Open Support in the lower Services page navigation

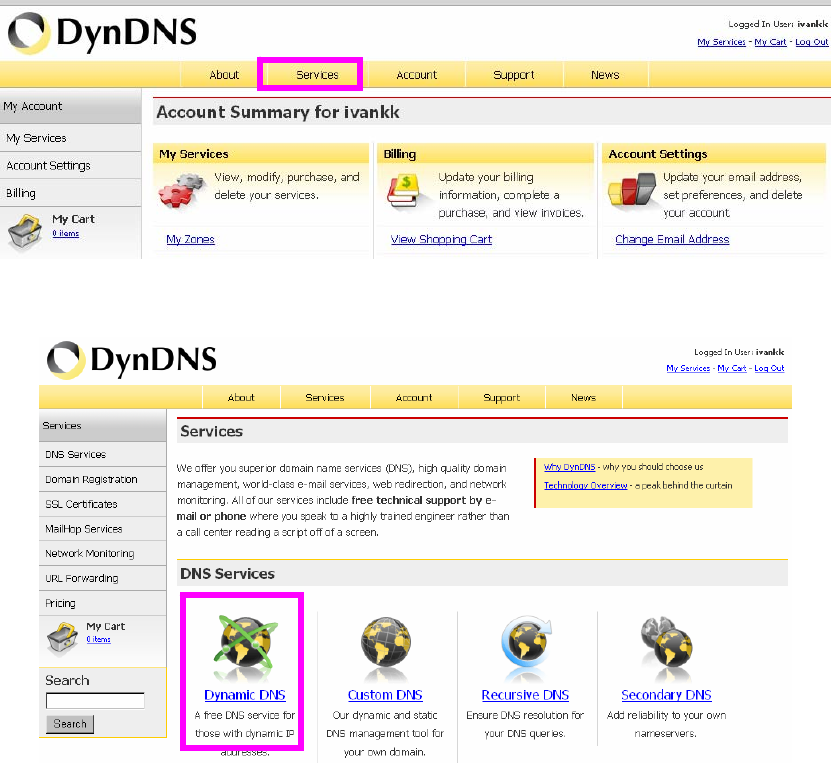pyautogui.click(x=501, y=397)
